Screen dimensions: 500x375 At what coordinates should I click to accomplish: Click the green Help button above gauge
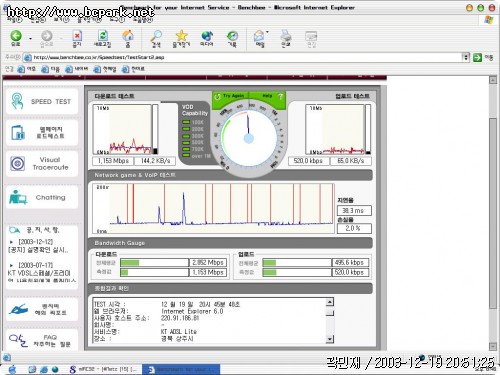pyautogui.click(x=268, y=96)
